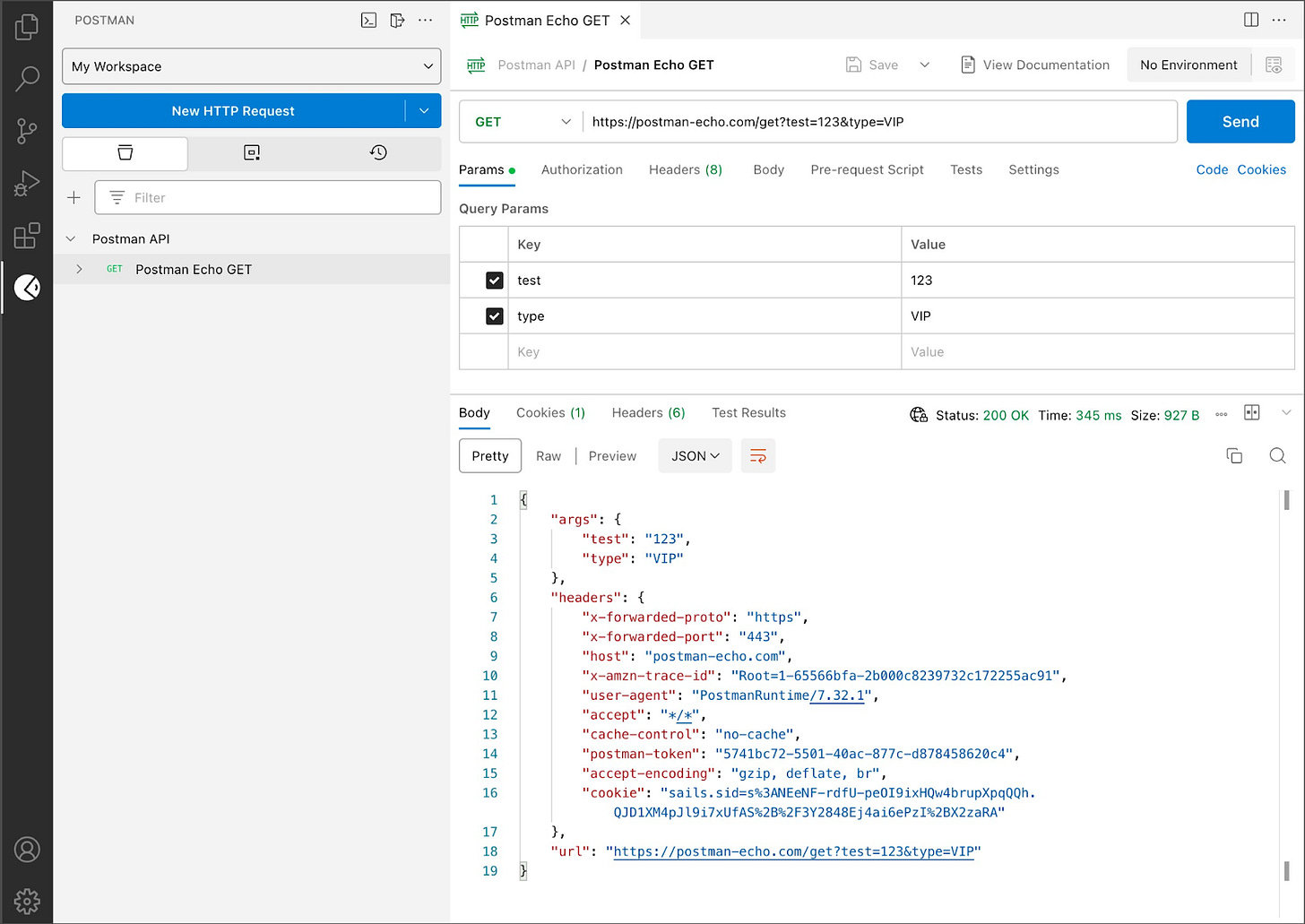
Task: Open the Save options dropdown arrow
Action: (x=925, y=65)
